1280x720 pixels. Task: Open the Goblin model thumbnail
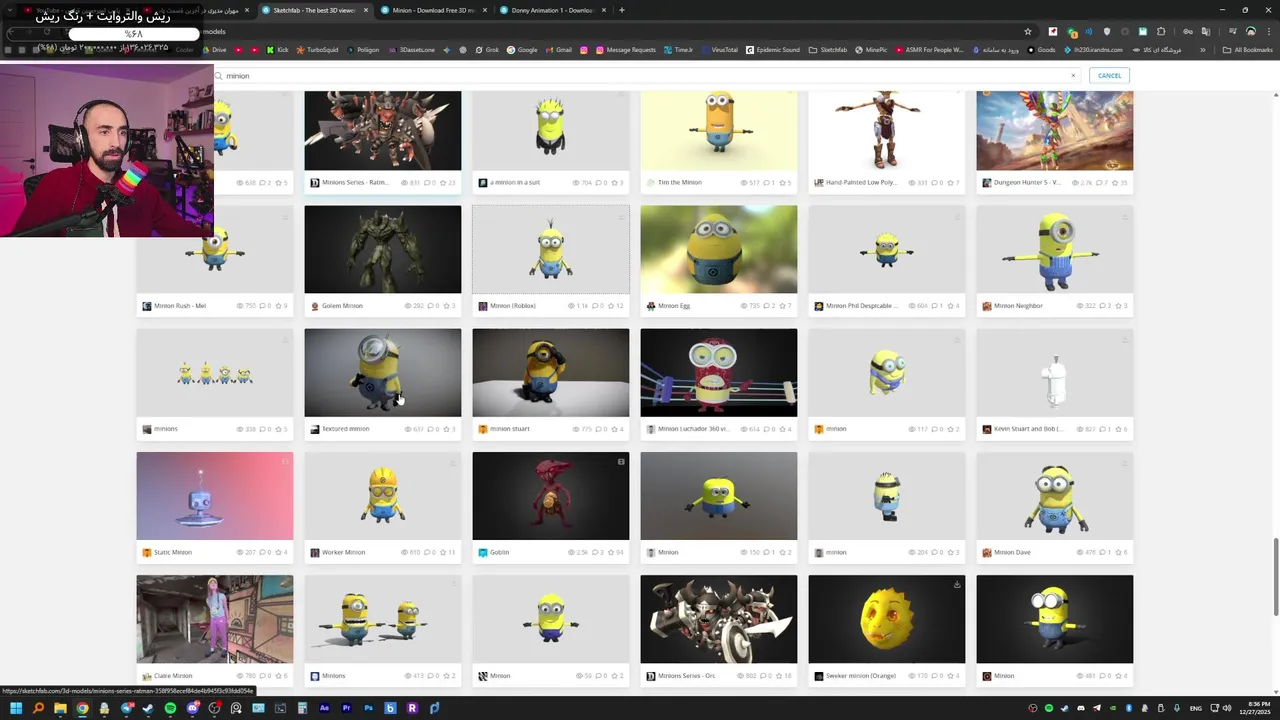click(x=551, y=496)
